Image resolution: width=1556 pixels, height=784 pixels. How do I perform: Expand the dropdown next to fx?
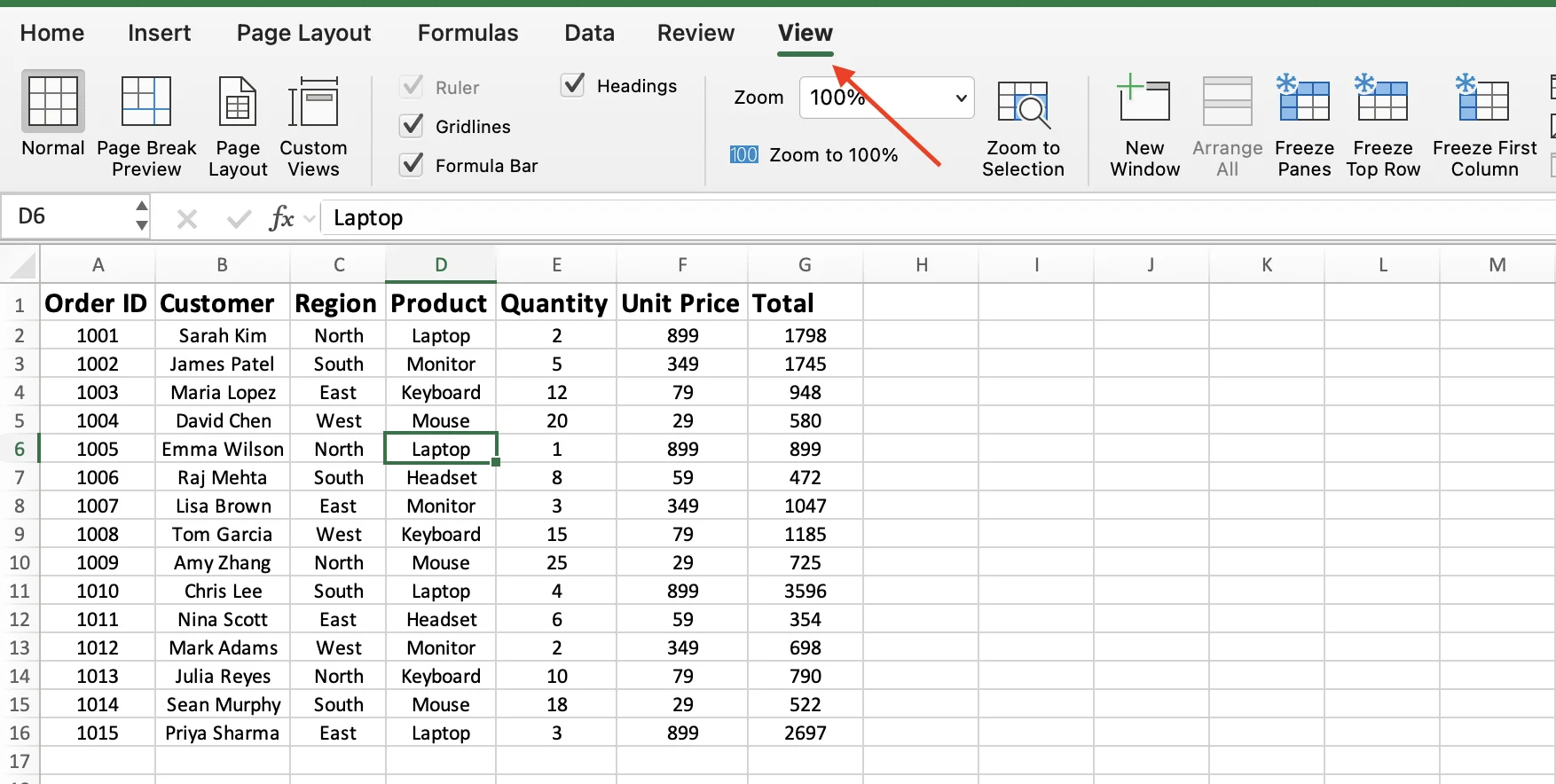pos(310,218)
